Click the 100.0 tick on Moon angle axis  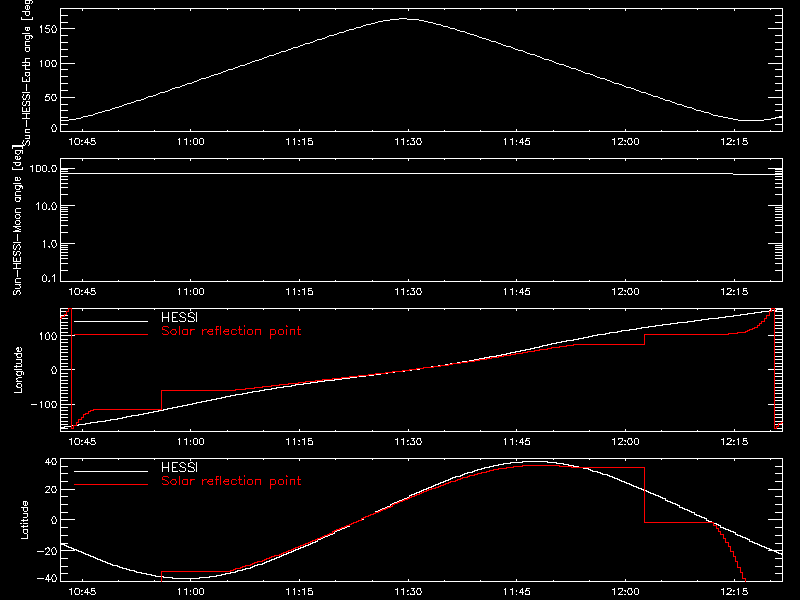tap(44, 169)
